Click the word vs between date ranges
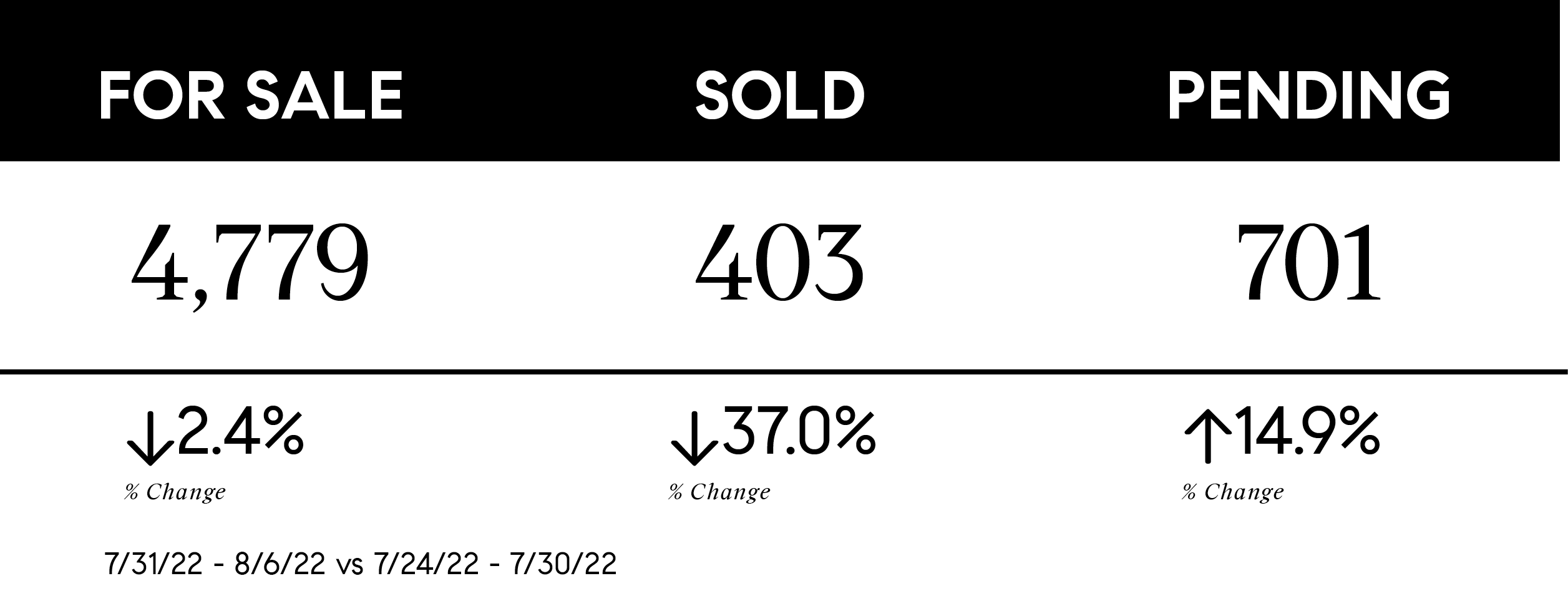 click(350, 565)
